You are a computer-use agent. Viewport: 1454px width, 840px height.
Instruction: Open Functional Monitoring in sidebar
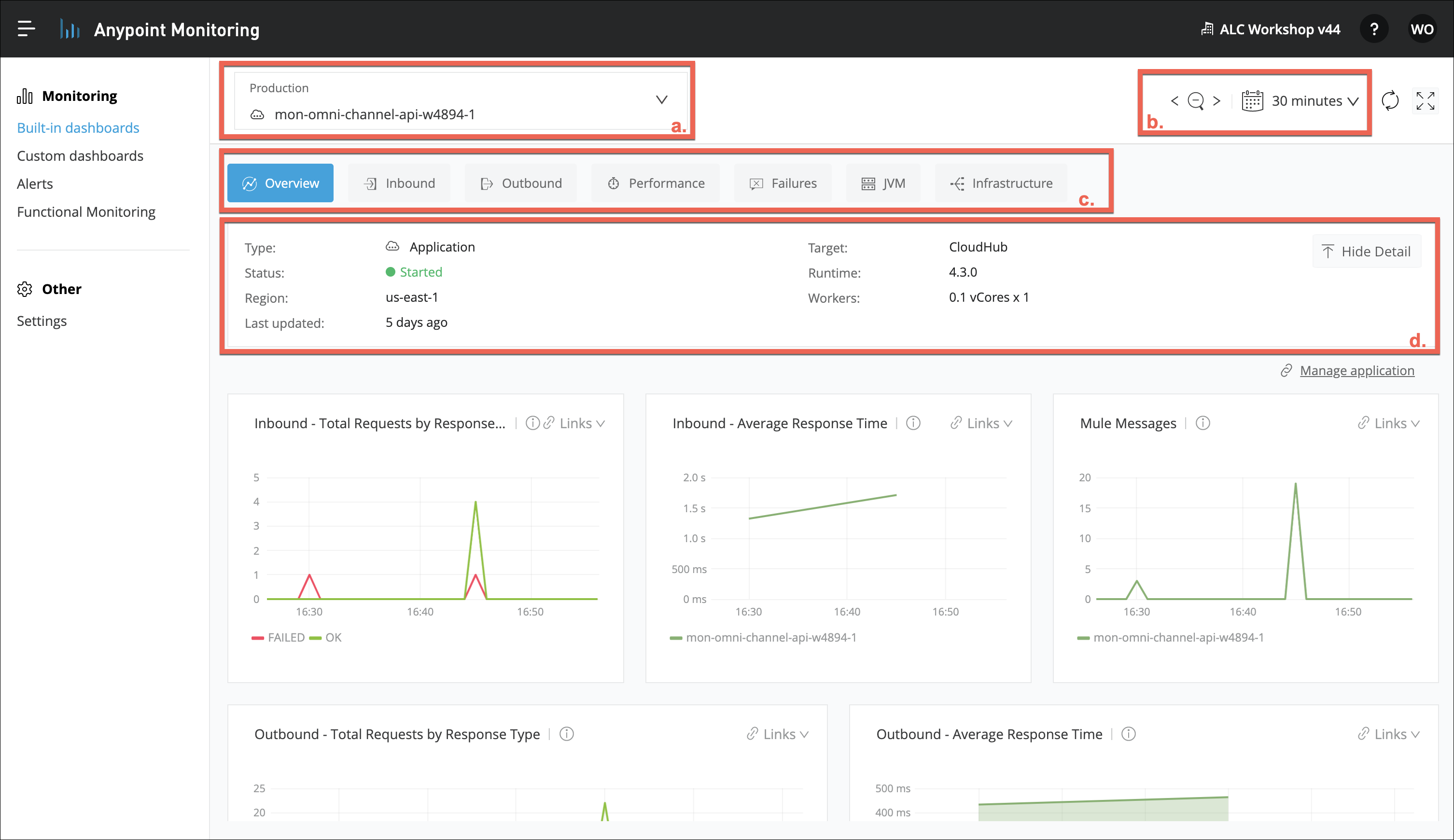click(86, 212)
